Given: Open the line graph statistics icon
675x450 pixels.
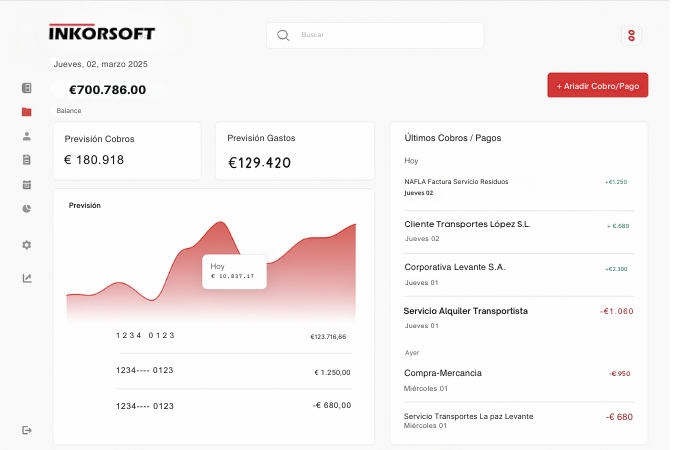Looking at the screenshot, I should click(x=27, y=278).
